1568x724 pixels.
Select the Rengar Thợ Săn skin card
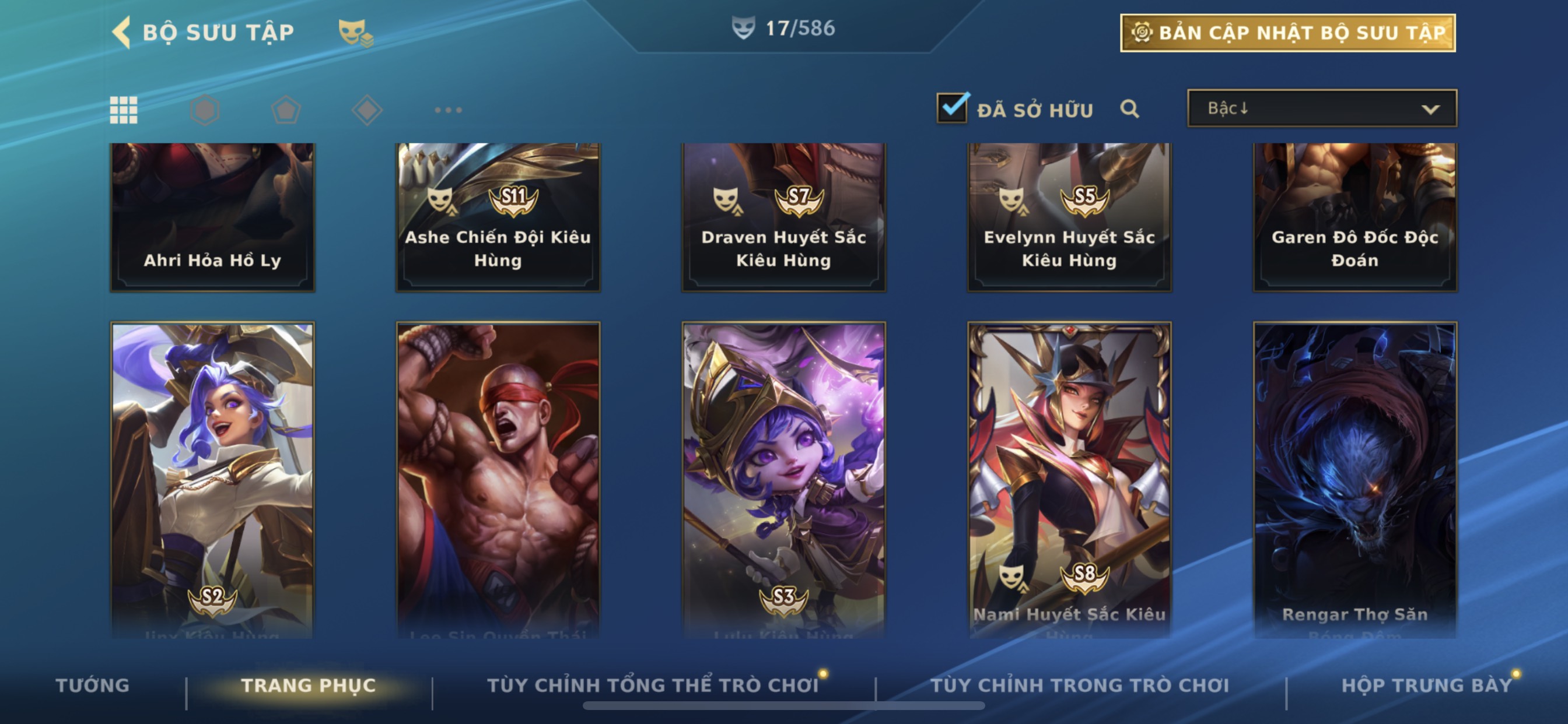click(1354, 480)
